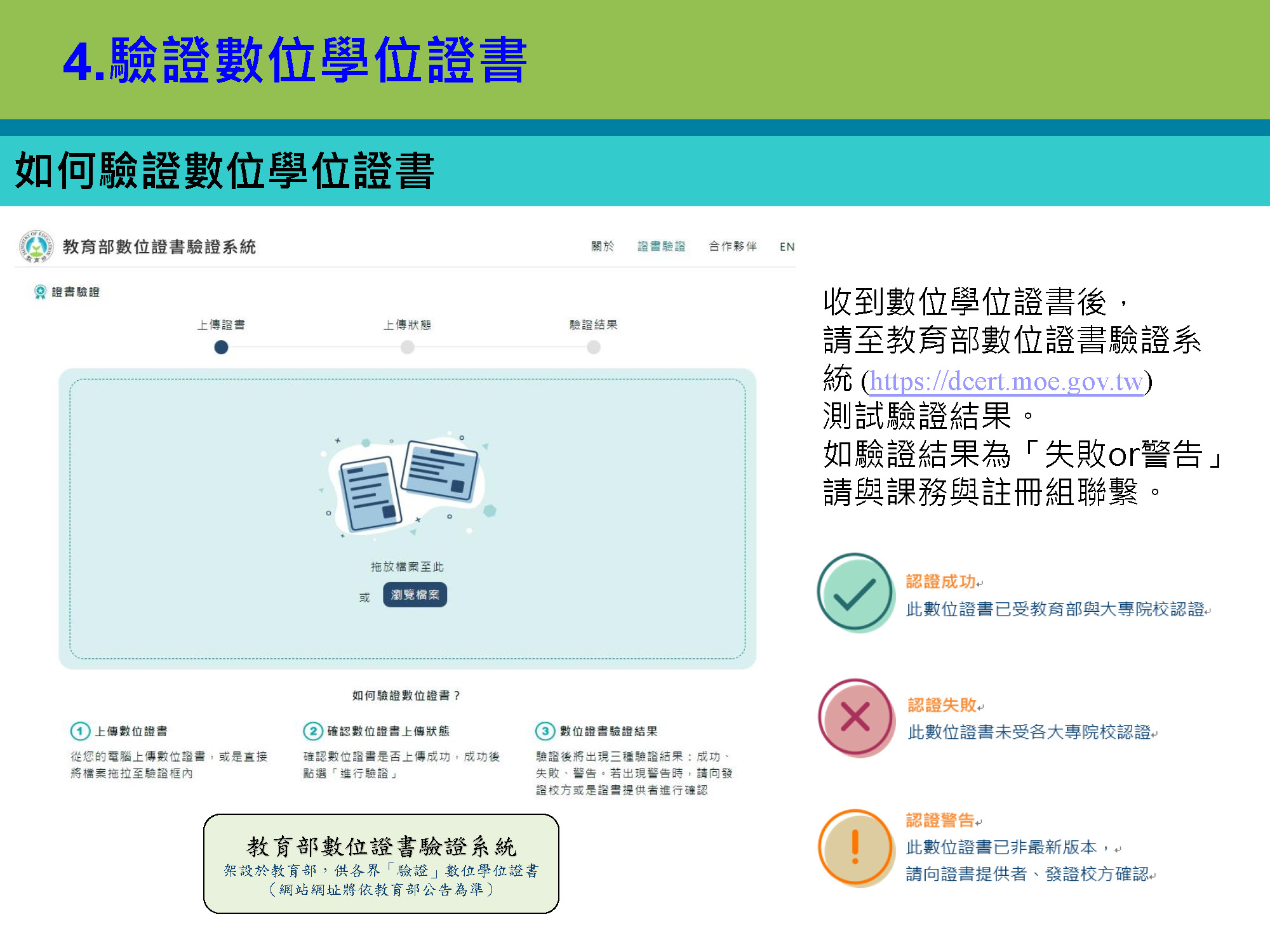Select the 上傳狀態 step dot
Screen dimensions: 1270x952
[408, 347]
